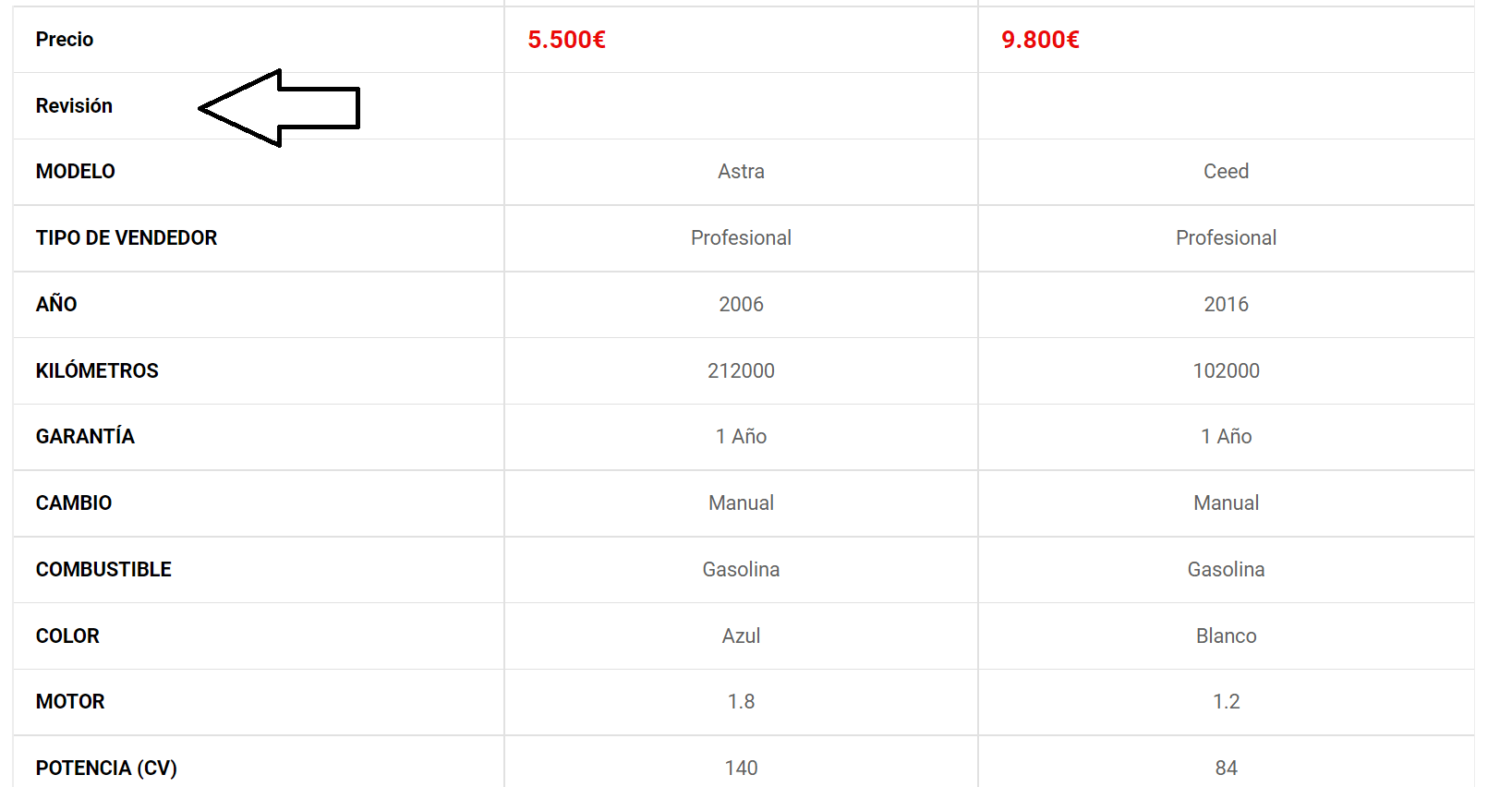Select the 1.8 motor value
Screen dimensions: 1512x787
[x=741, y=702]
